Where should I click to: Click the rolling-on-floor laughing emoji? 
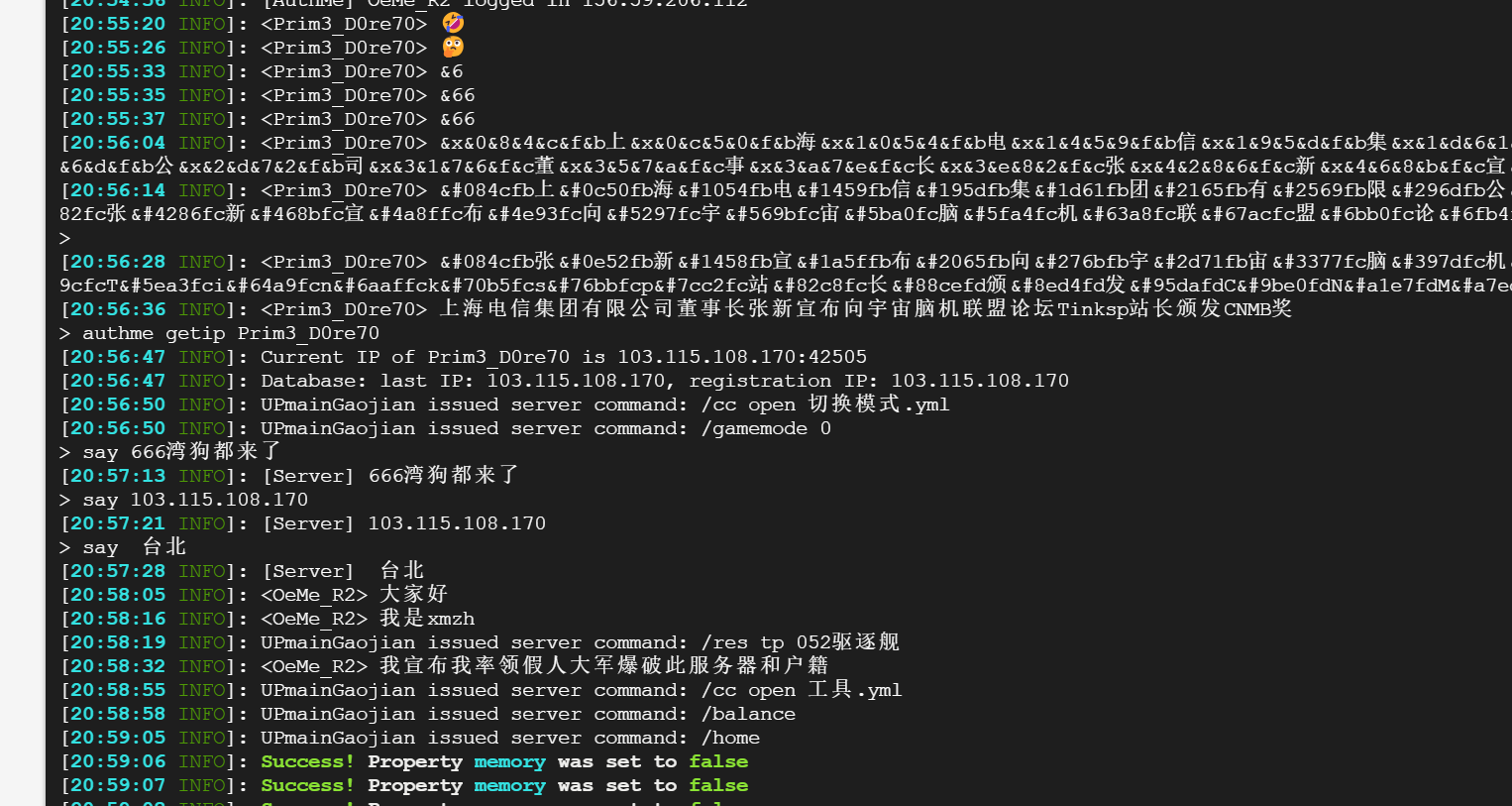pyautogui.click(x=453, y=23)
